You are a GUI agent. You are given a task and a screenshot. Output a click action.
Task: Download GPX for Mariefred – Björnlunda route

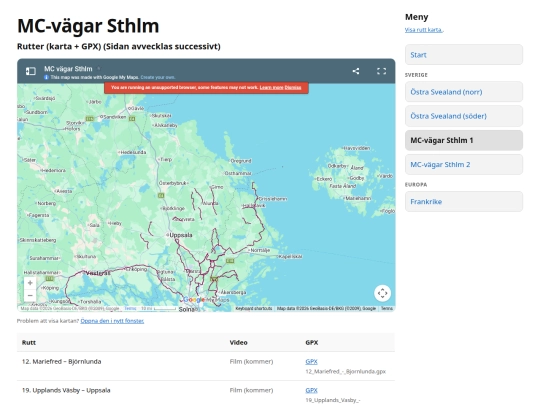pyautogui.click(x=311, y=361)
